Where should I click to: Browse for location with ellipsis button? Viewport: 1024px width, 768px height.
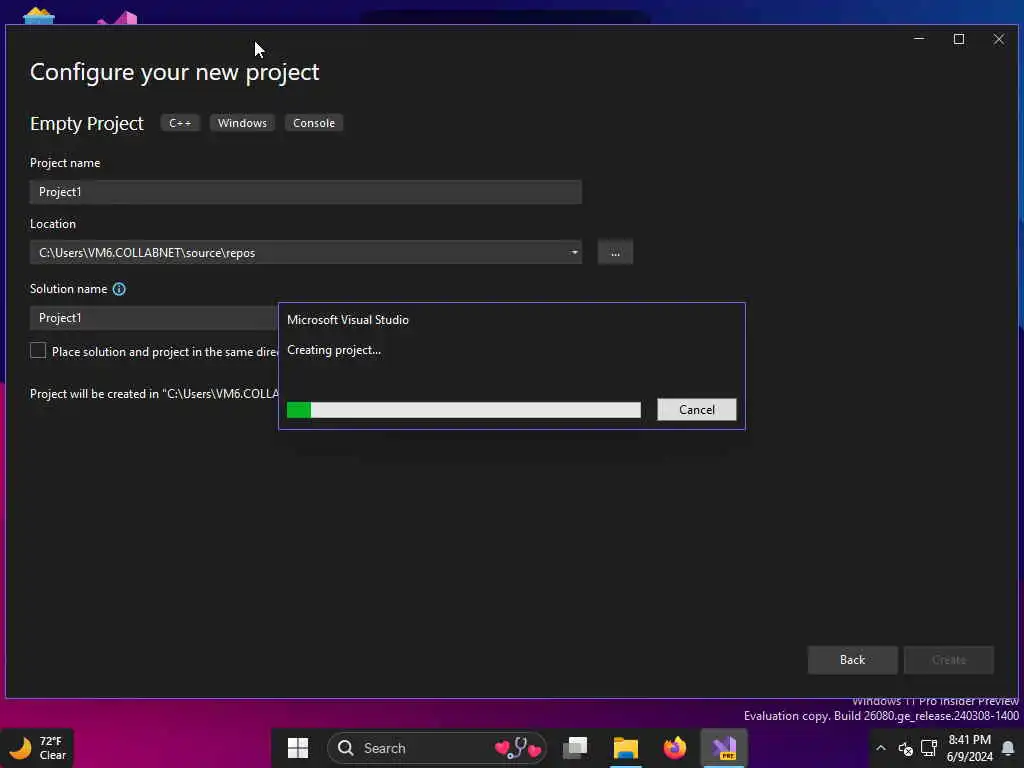(x=615, y=252)
